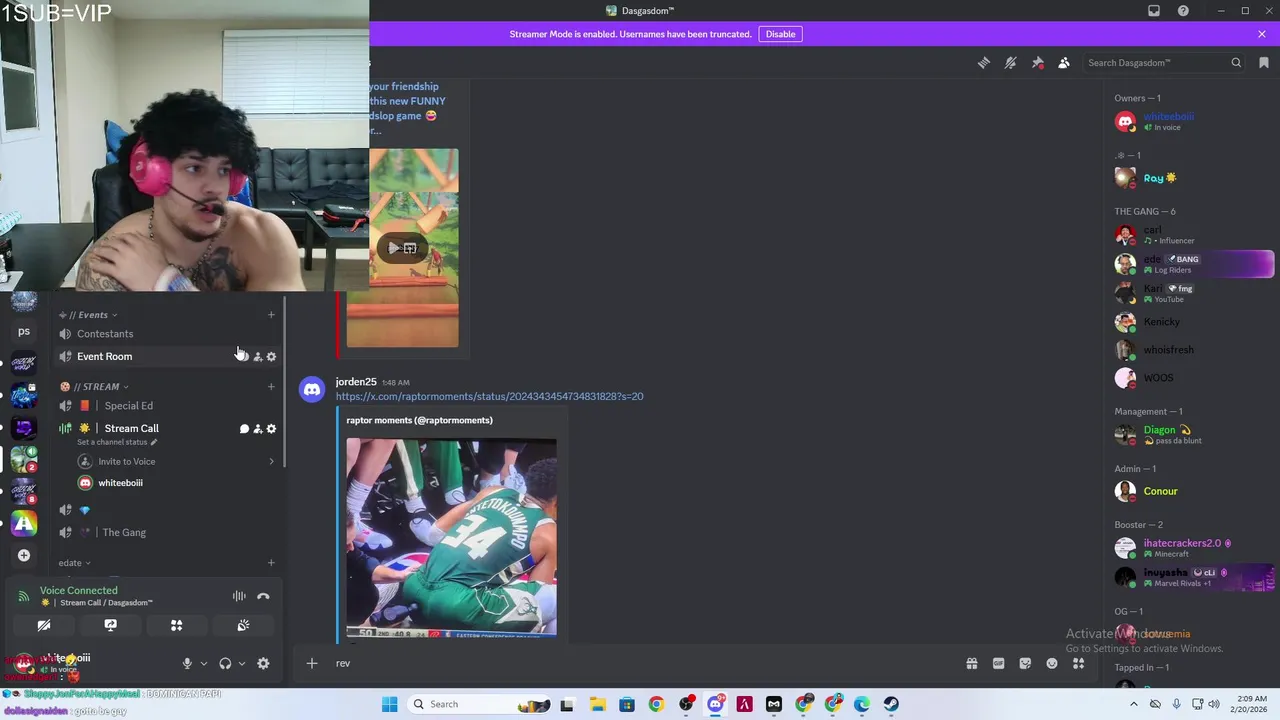The height and width of the screenshot is (720, 1280).
Task: Open jorden25's profile name
Action: click(356, 382)
